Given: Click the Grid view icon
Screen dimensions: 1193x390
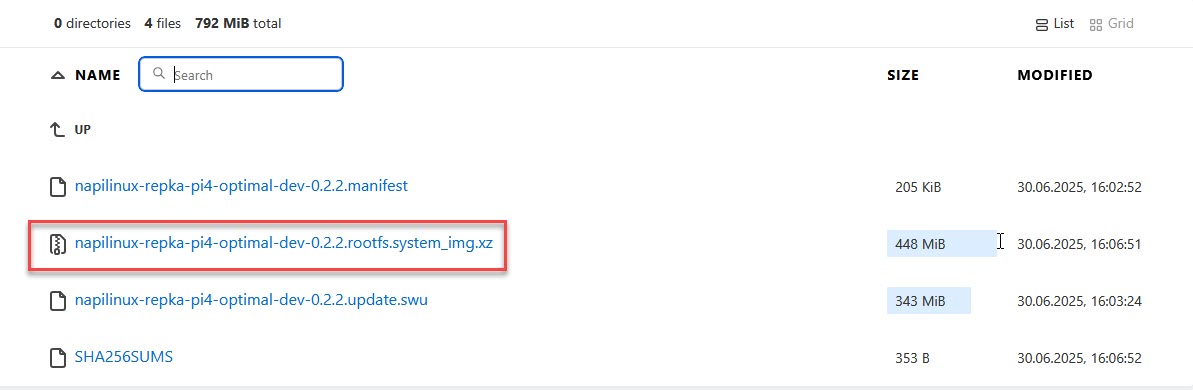Looking at the screenshot, I should 1096,25.
